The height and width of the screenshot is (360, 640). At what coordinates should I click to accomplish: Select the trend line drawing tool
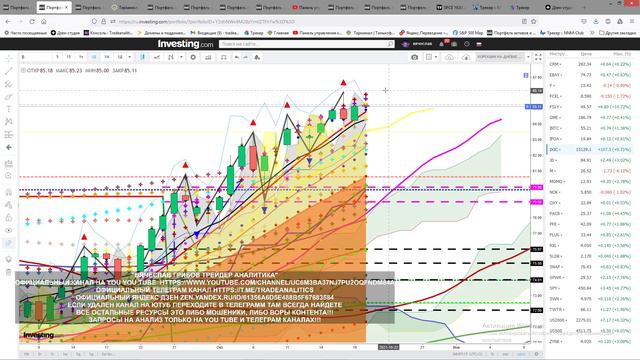click(9, 71)
